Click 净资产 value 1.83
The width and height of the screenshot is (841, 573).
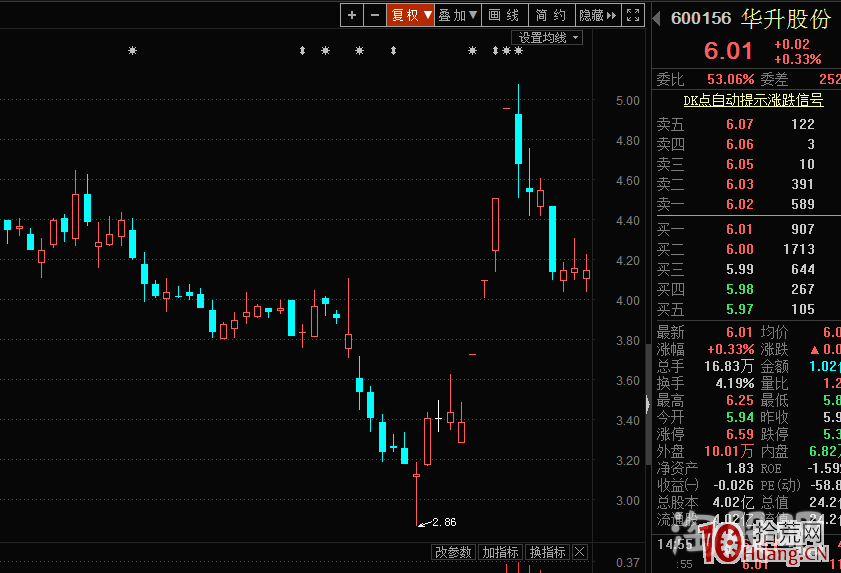740,468
